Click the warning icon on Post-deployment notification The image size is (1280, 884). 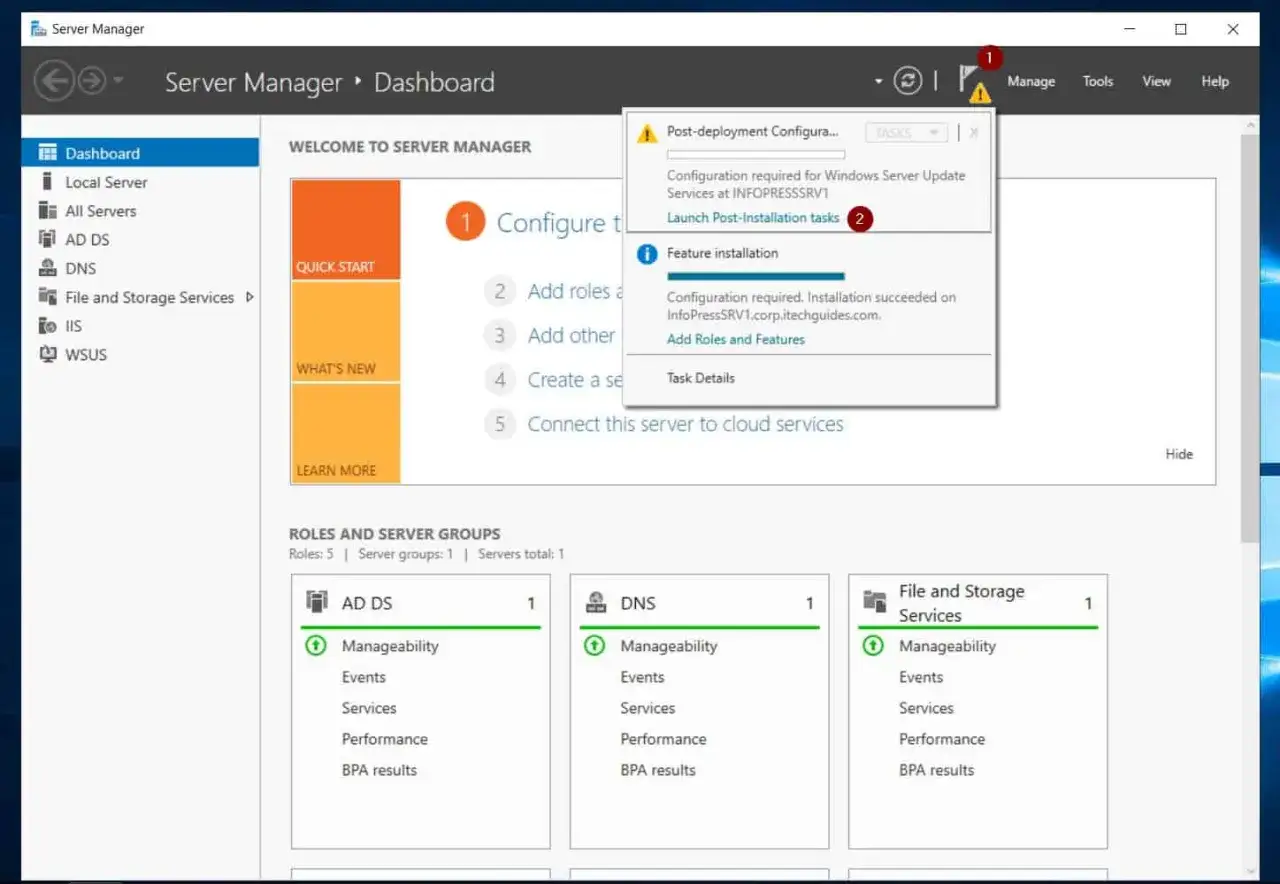[x=647, y=133]
